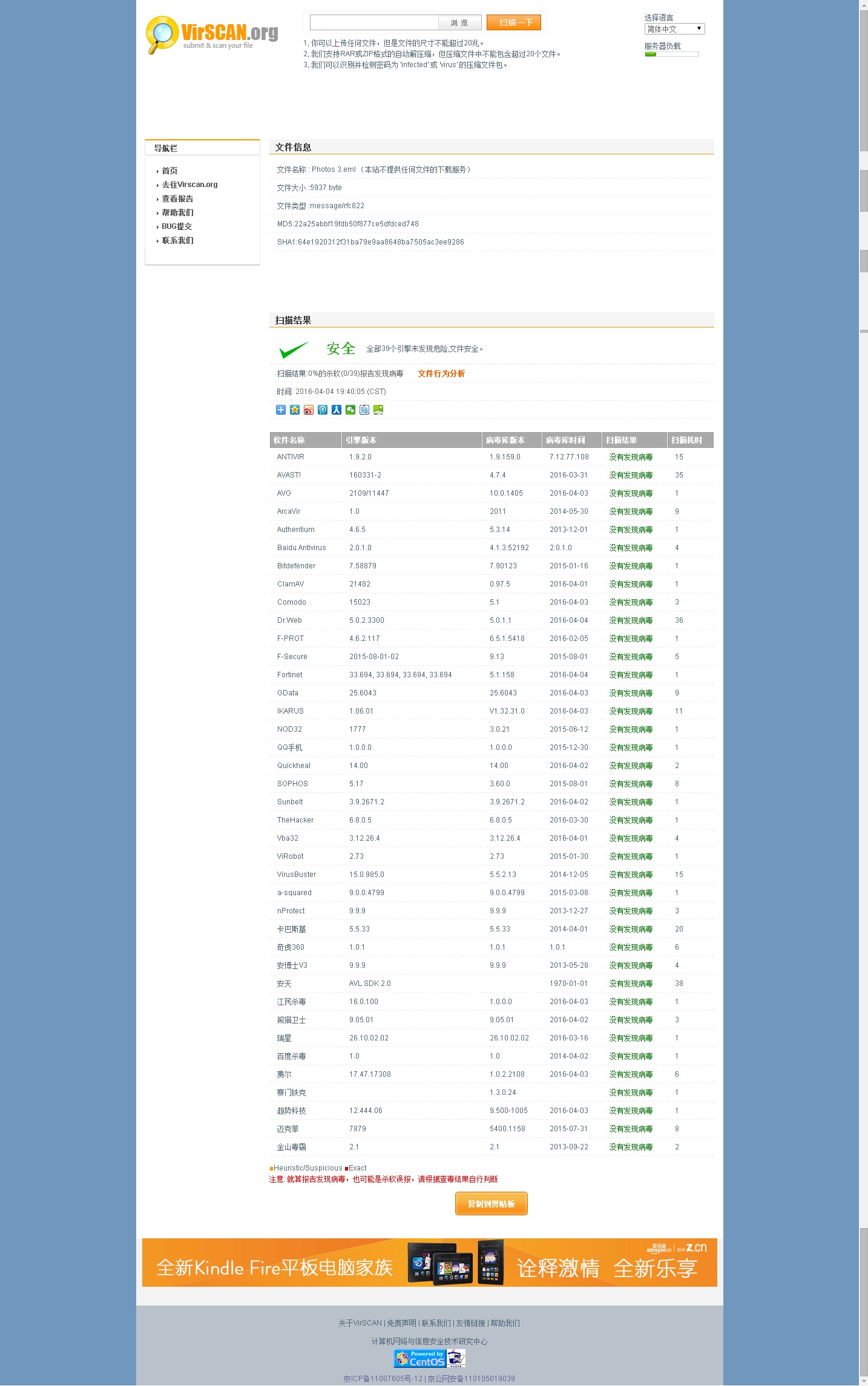
Task: Click the green Douban share icon
Action: (x=378, y=410)
